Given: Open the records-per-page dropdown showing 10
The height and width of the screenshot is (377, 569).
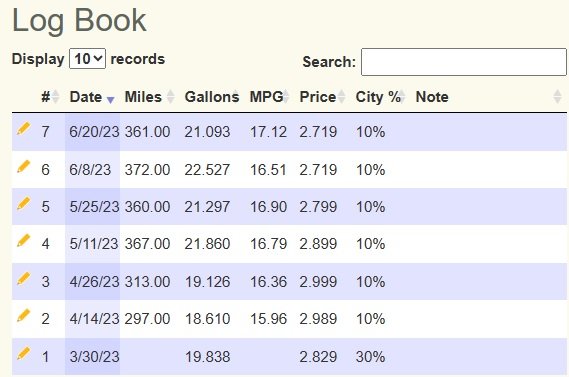Looking at the screenshot, I should [87, 58].
